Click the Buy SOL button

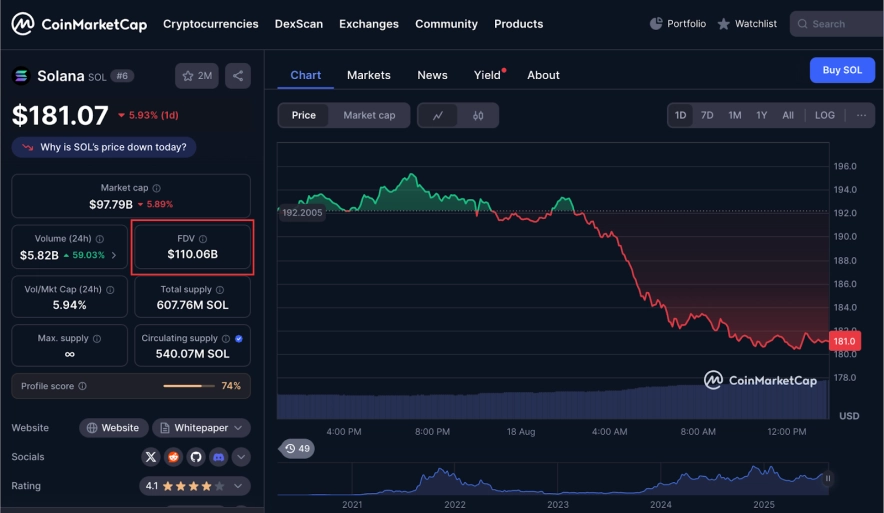click(841, 70)
